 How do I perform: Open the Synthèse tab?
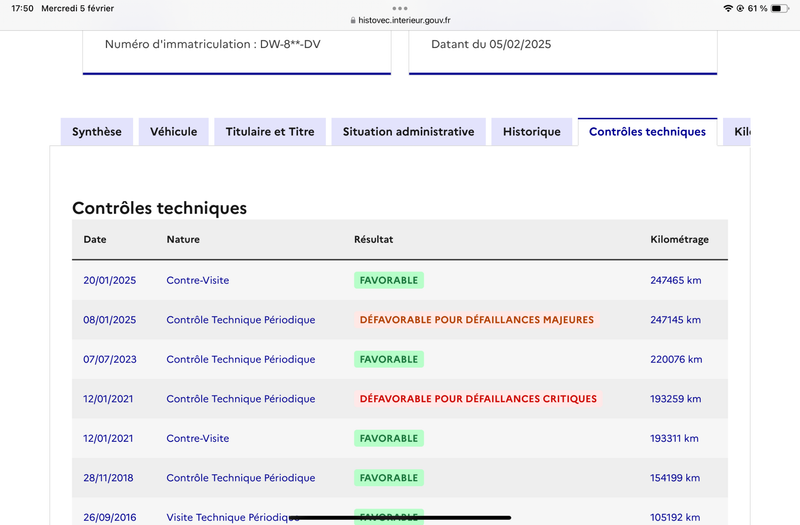(97, 132)
